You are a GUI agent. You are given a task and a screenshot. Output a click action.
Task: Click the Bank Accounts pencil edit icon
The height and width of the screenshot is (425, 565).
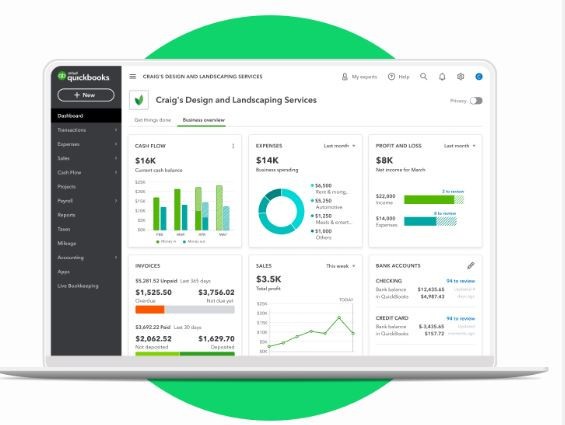coord(471,266)
